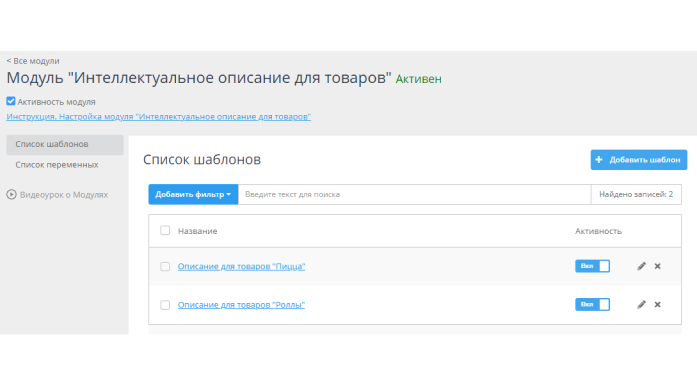Open the module setup instruction link
This screenshot has width=697, height=386.
[158, 117]
